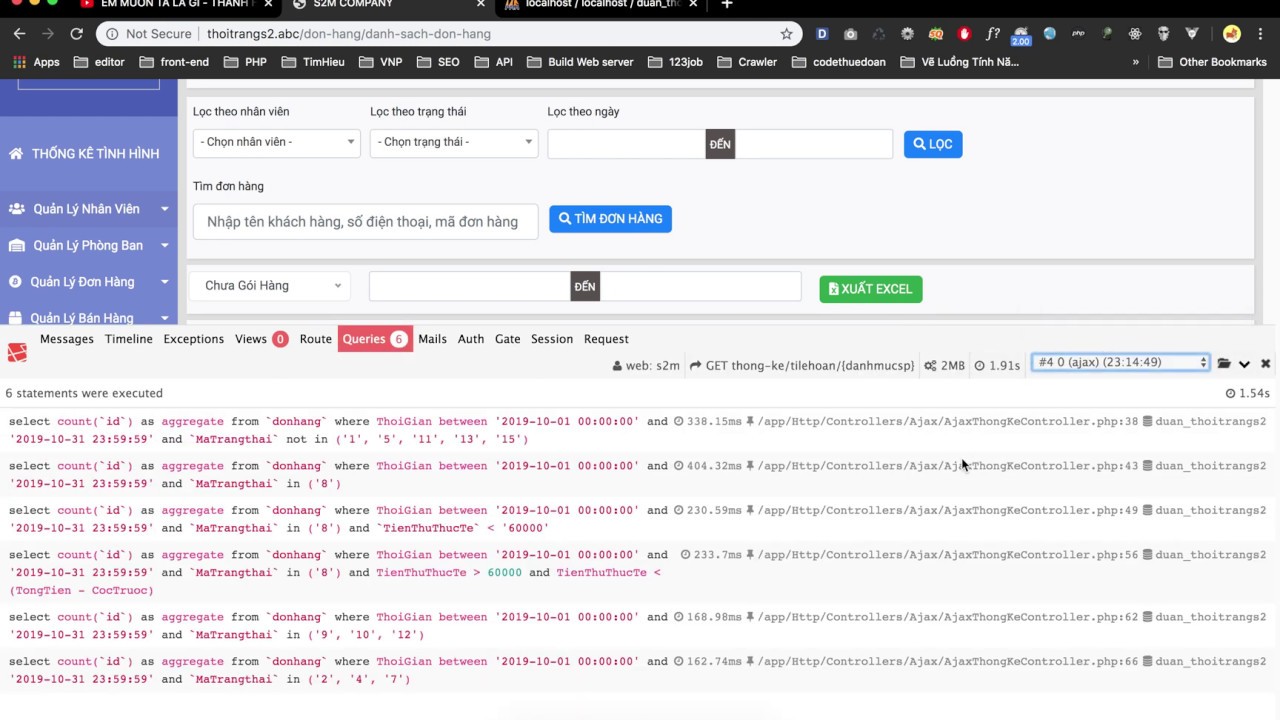Switch to debugbar Views tab
This screenshot has height=720, width=1280.
pos(262,339)
